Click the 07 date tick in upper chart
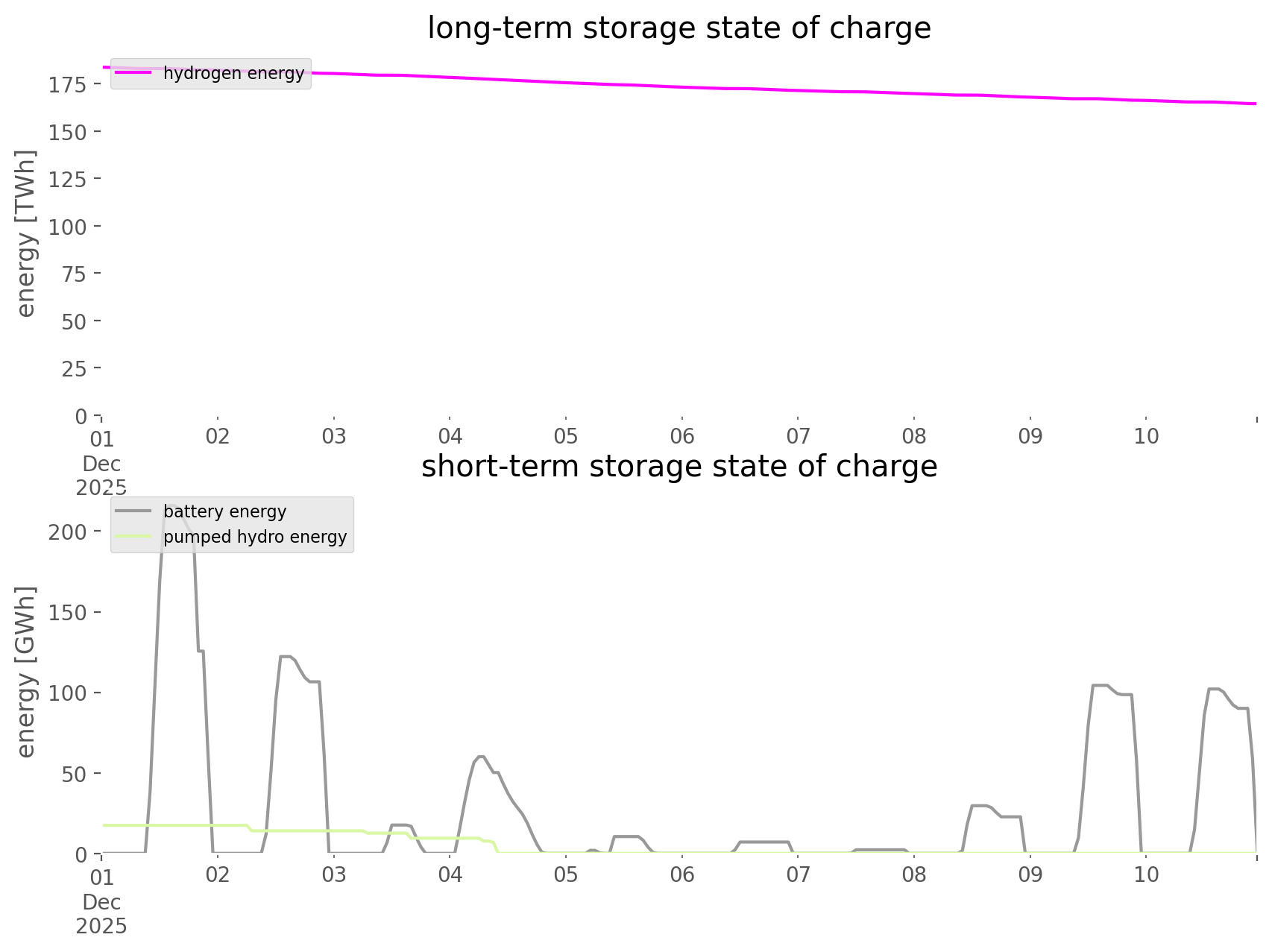The image size is (1272, 952). coord(798,436)
